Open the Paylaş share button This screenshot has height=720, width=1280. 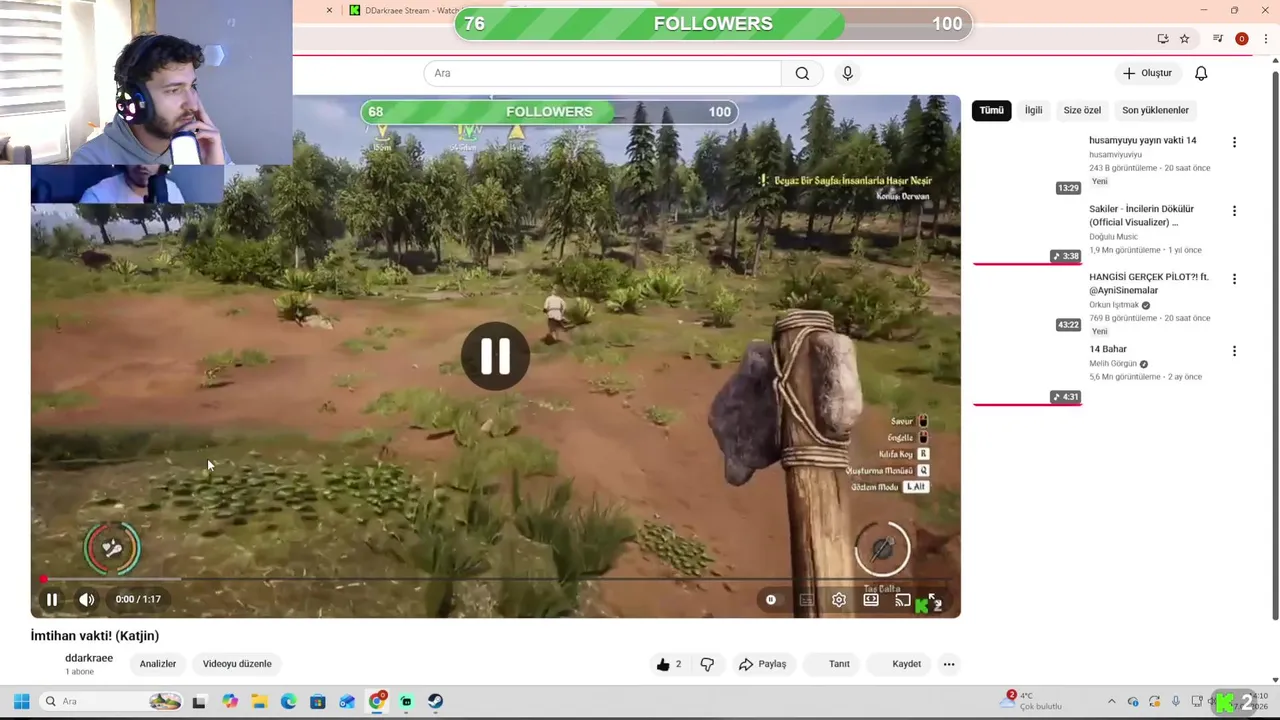[x=763, y=664]
